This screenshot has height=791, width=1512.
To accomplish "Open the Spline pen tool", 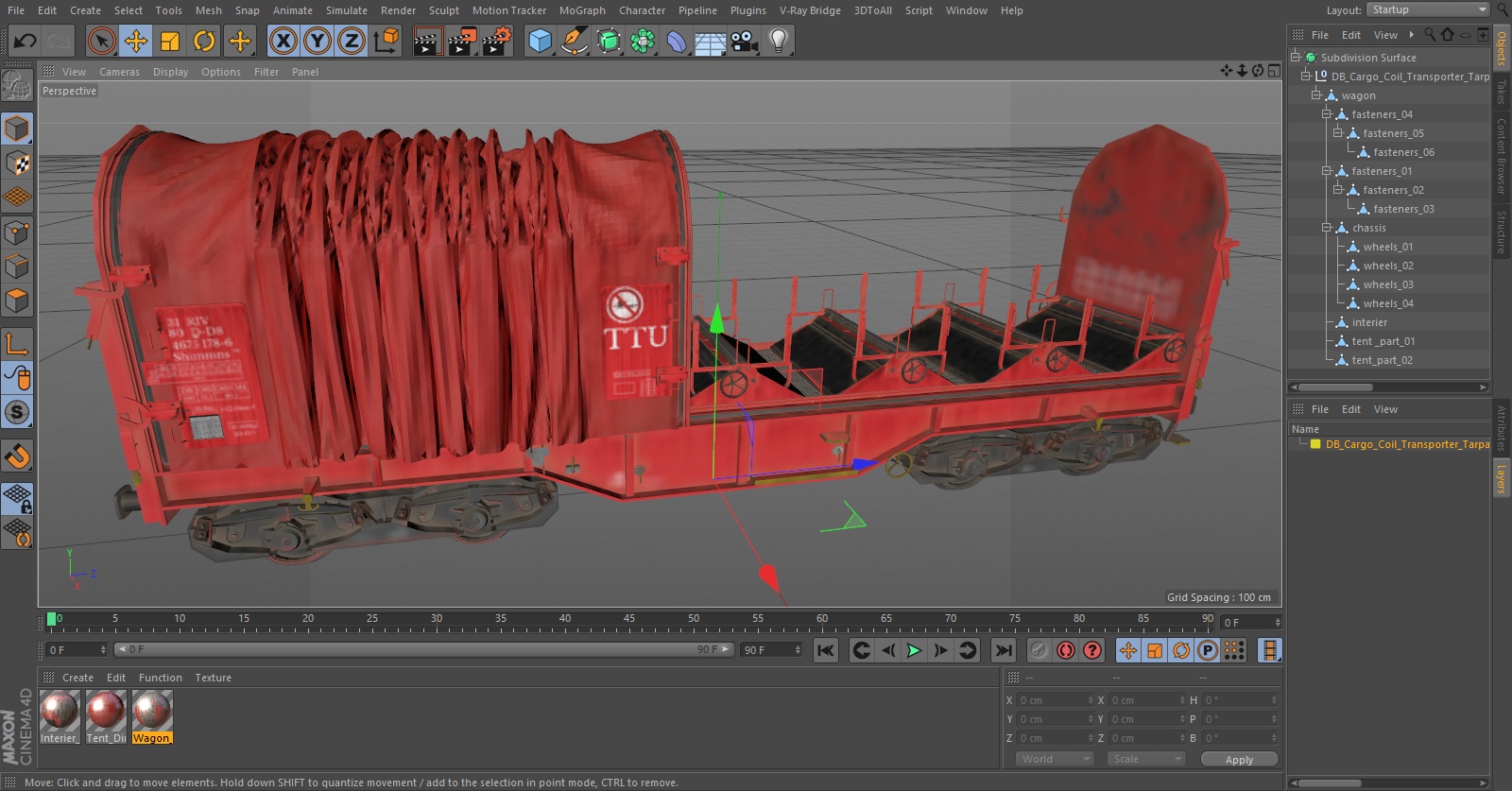I will click(x=574, y=41).
